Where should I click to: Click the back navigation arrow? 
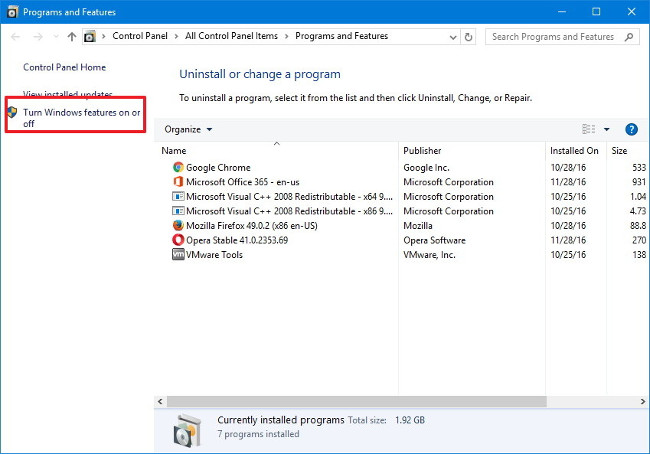(16, 37)
